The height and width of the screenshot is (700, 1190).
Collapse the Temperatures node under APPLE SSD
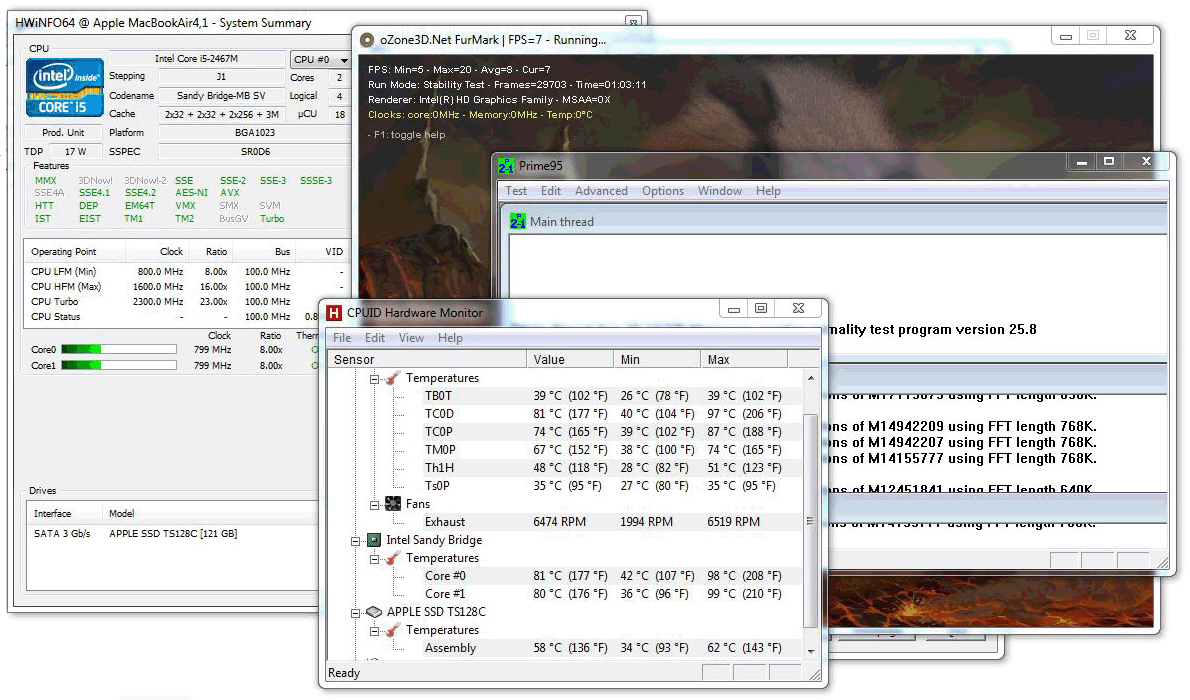(374, 630)
